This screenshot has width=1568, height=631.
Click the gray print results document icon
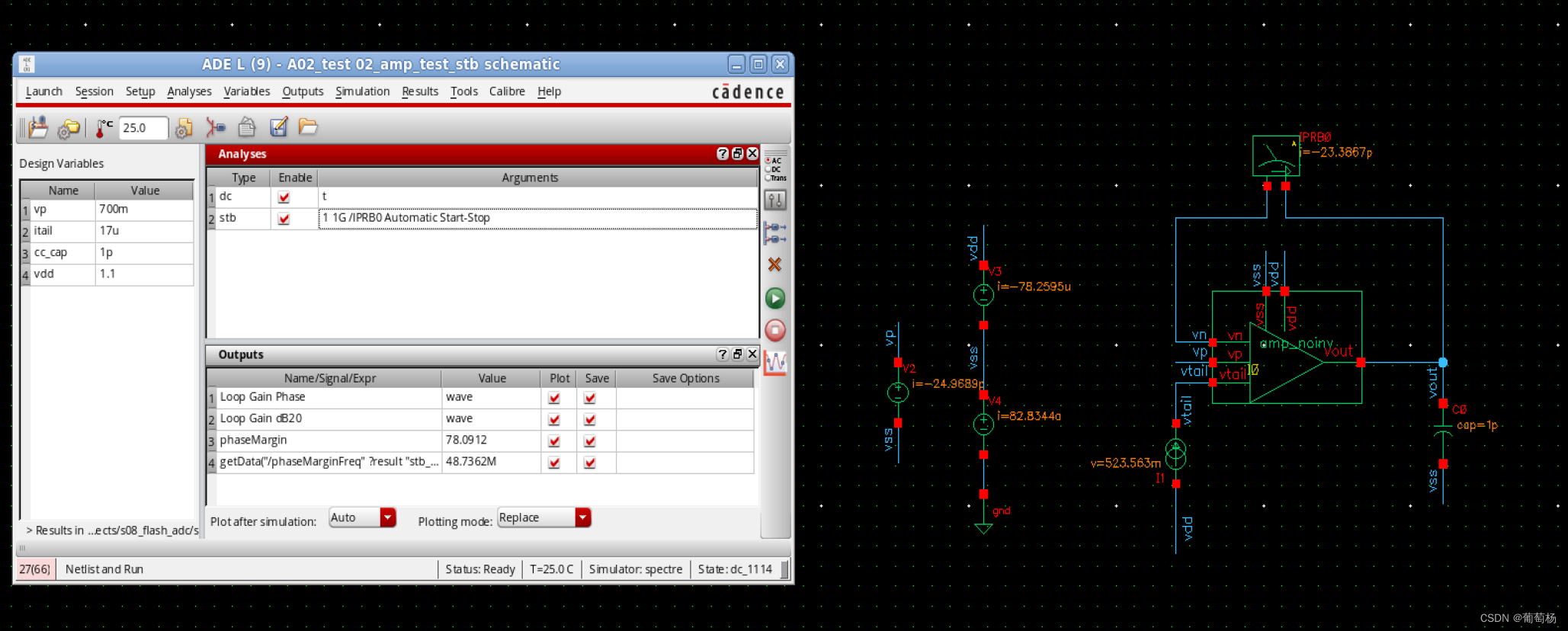[x=247, y=127]
